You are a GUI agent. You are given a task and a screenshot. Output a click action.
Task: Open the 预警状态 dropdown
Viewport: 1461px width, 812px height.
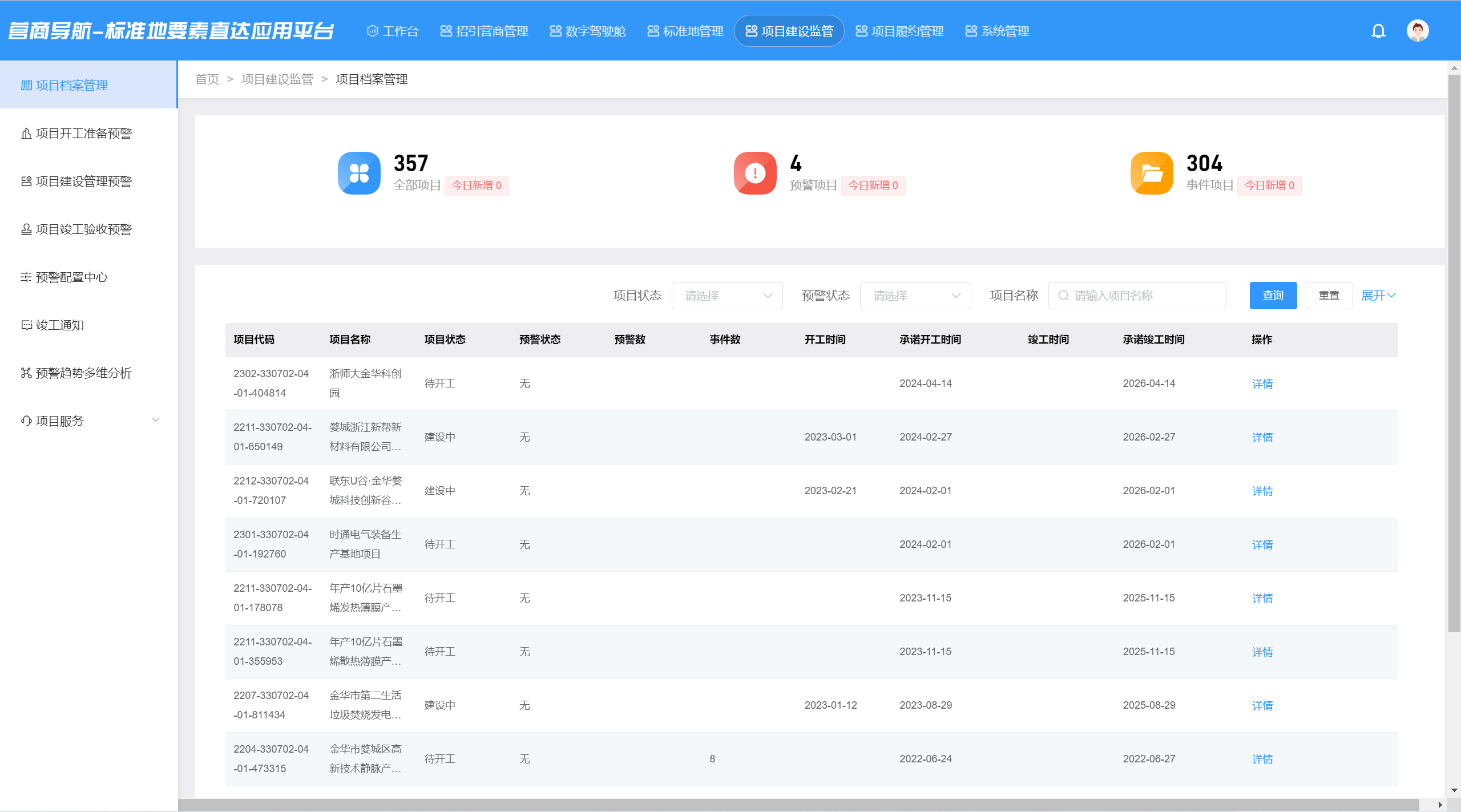[915, 296]
